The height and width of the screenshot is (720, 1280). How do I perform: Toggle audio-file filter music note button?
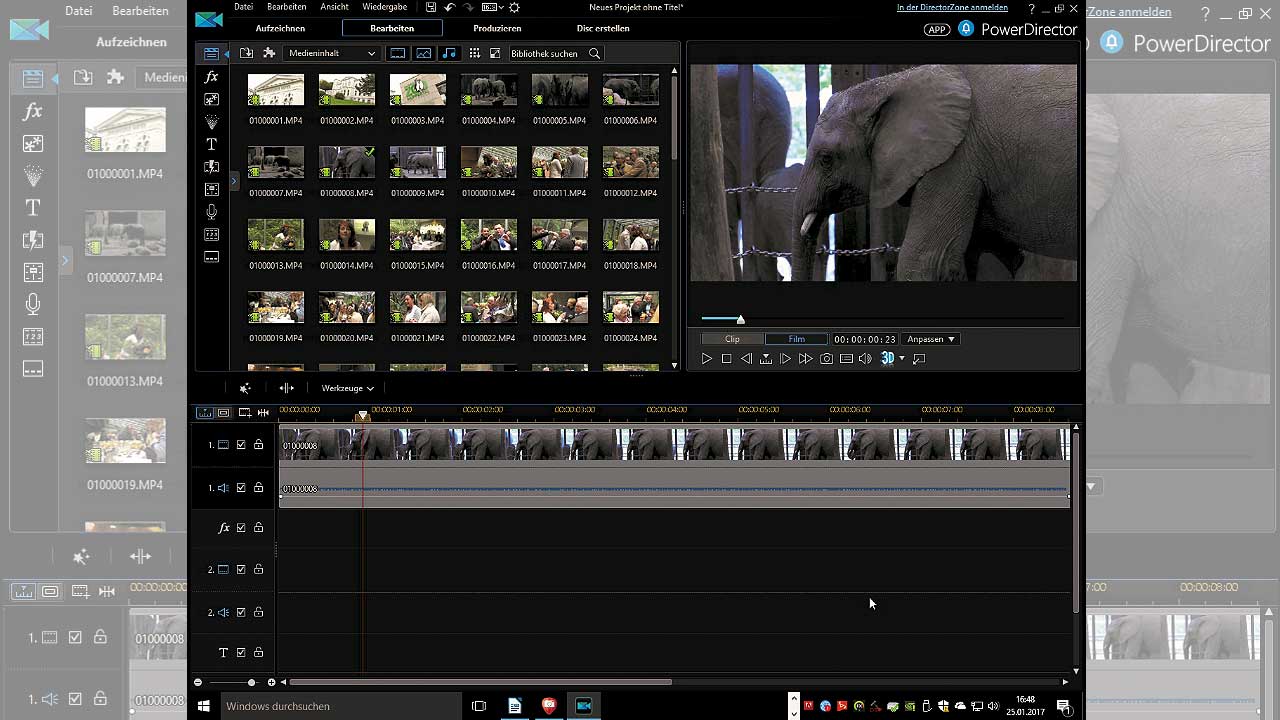click(x=449, y=53)
